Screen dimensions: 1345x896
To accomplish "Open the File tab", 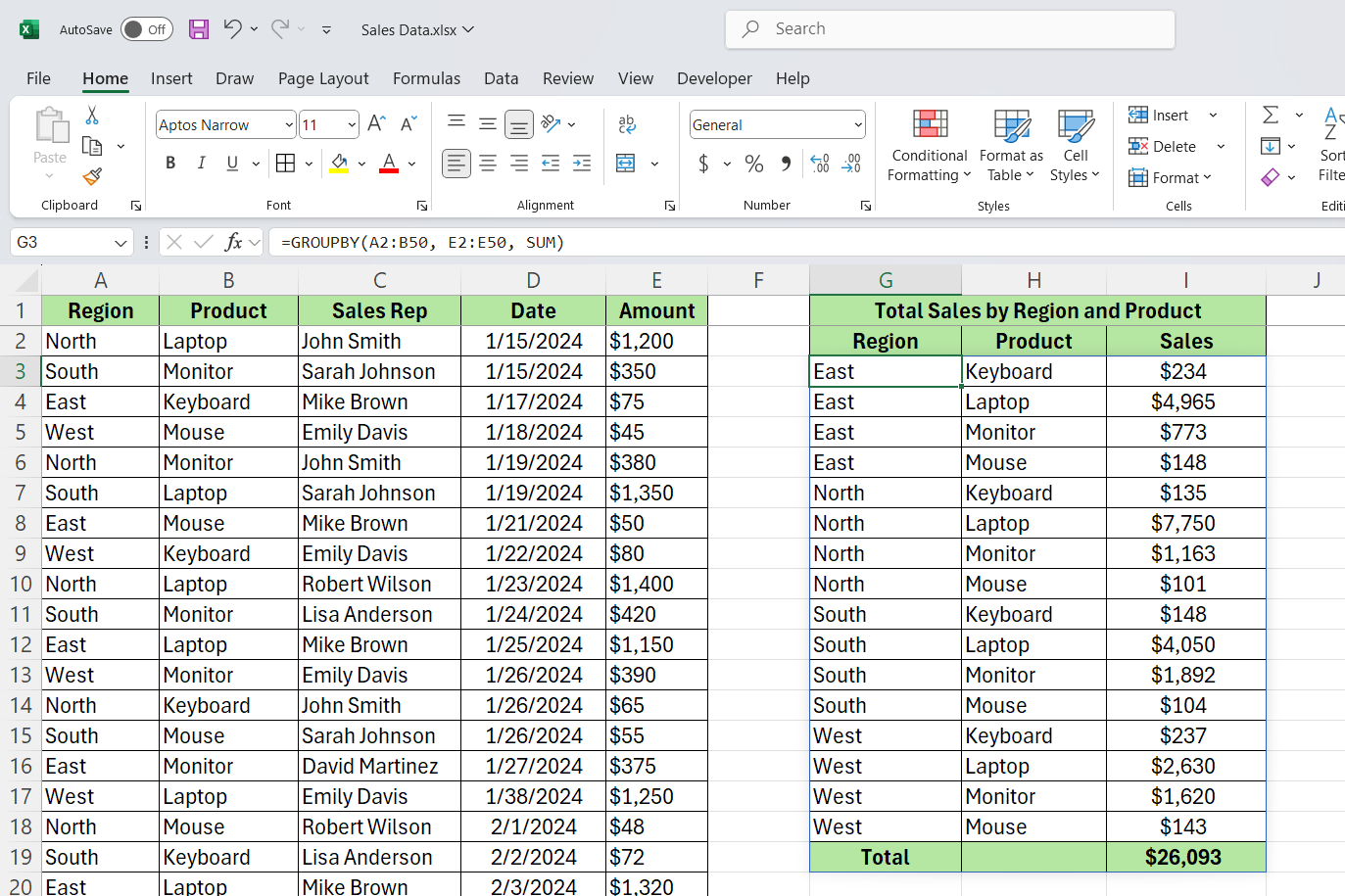I will point(38,78).
